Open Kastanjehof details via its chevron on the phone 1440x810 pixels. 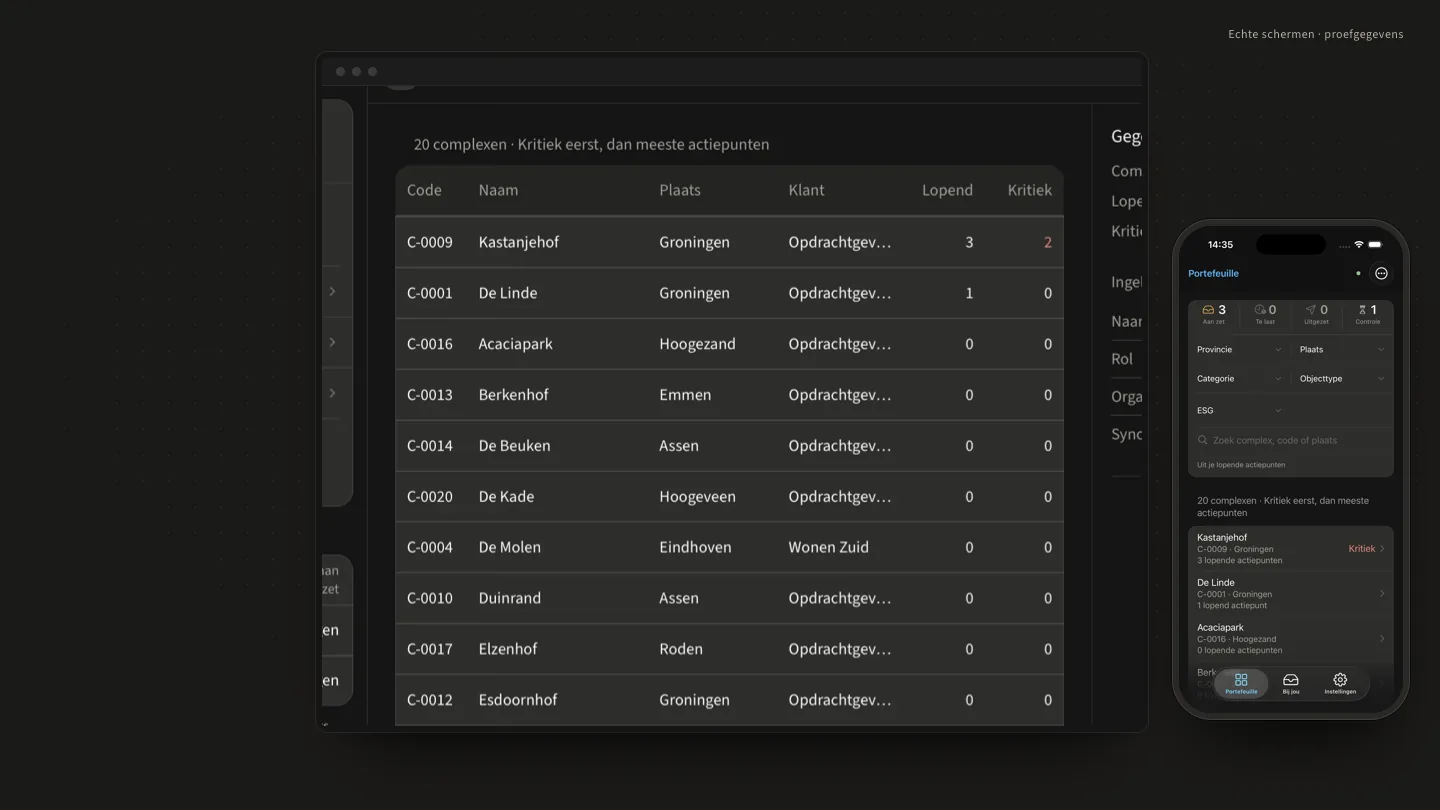pos(1382,549)
